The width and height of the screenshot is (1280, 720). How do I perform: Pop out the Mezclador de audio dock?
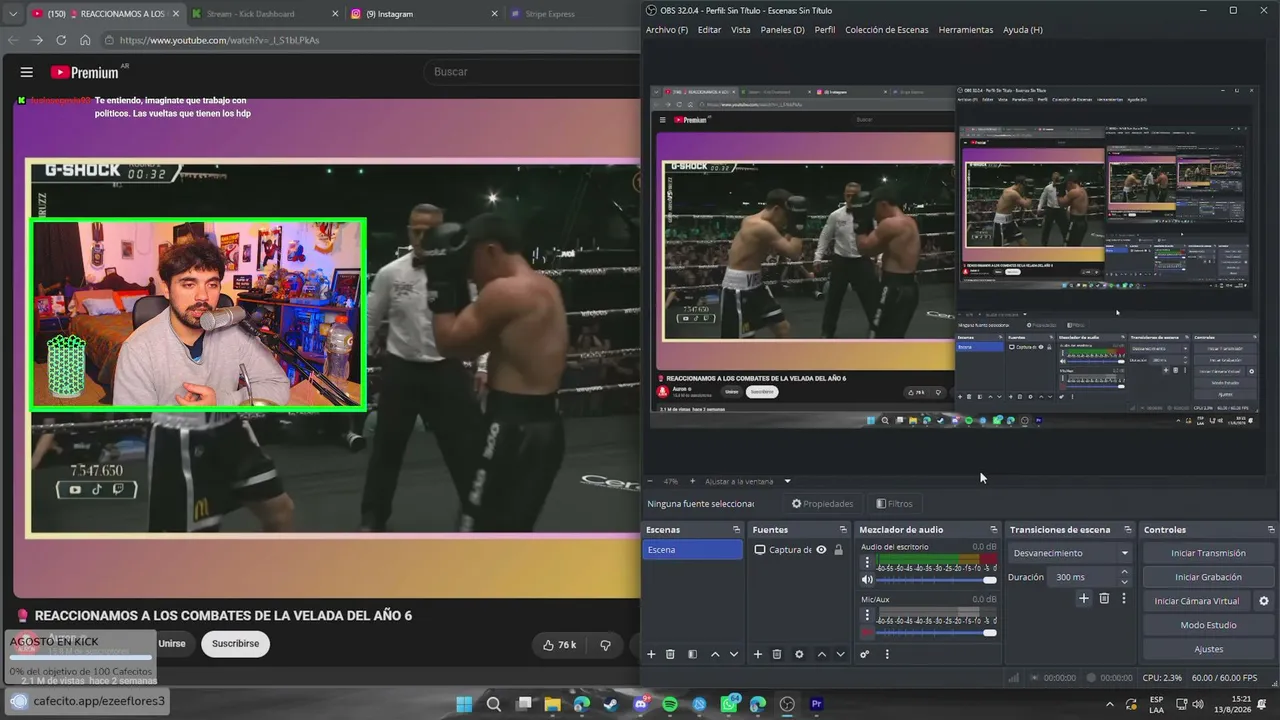[994, 530]
